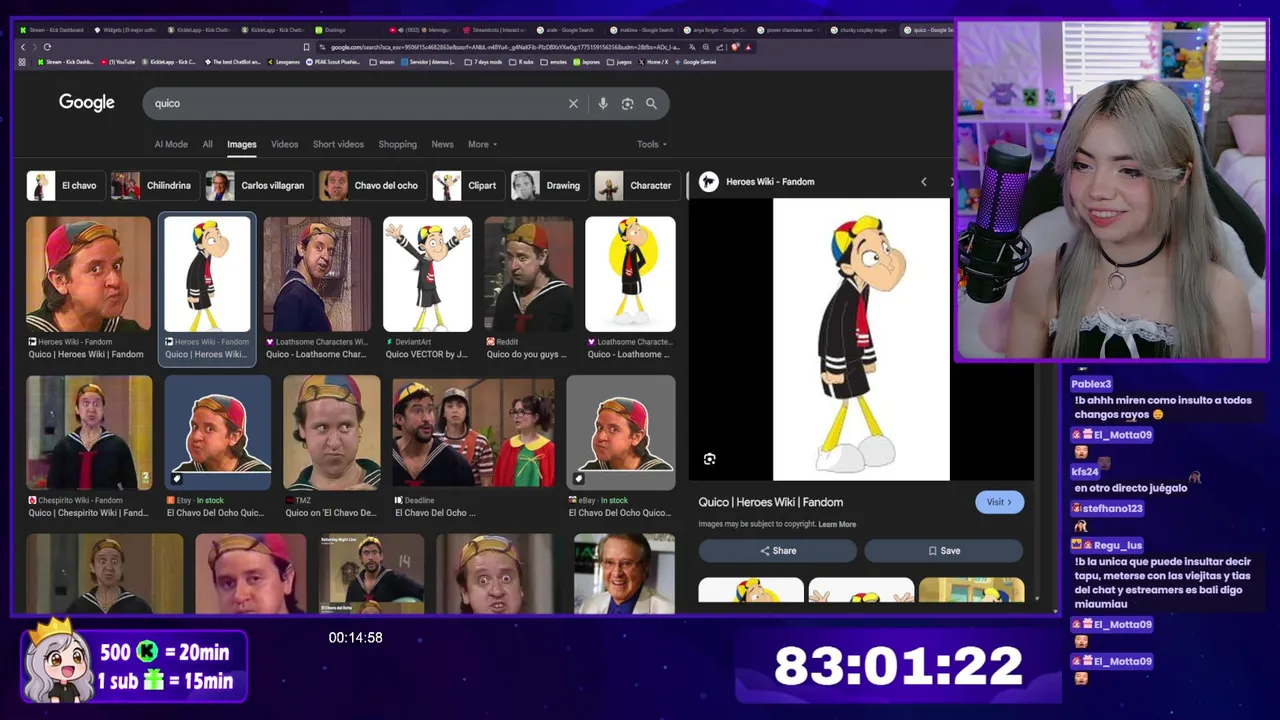Open the Brave shields lion icon

pos(735,47)
